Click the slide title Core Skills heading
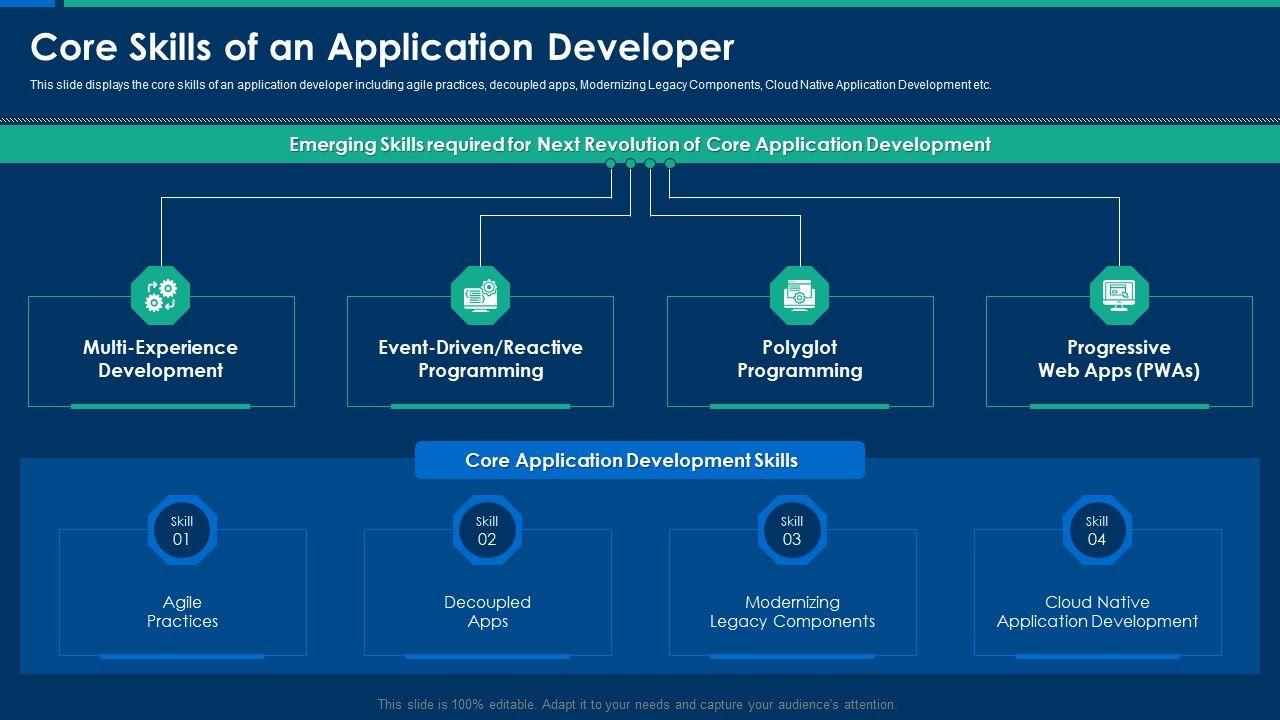 [382, 47]
